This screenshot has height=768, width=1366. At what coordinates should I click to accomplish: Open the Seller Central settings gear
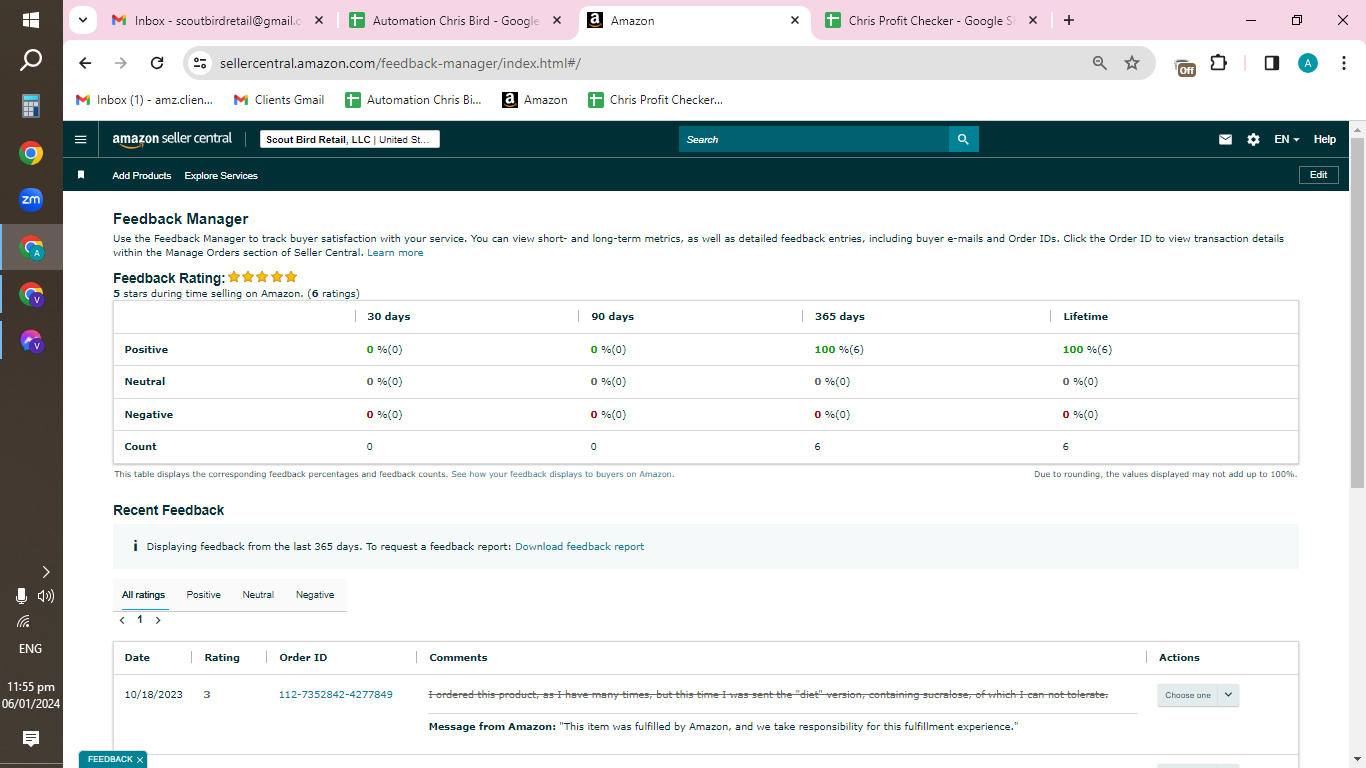tap(1253, 140)
